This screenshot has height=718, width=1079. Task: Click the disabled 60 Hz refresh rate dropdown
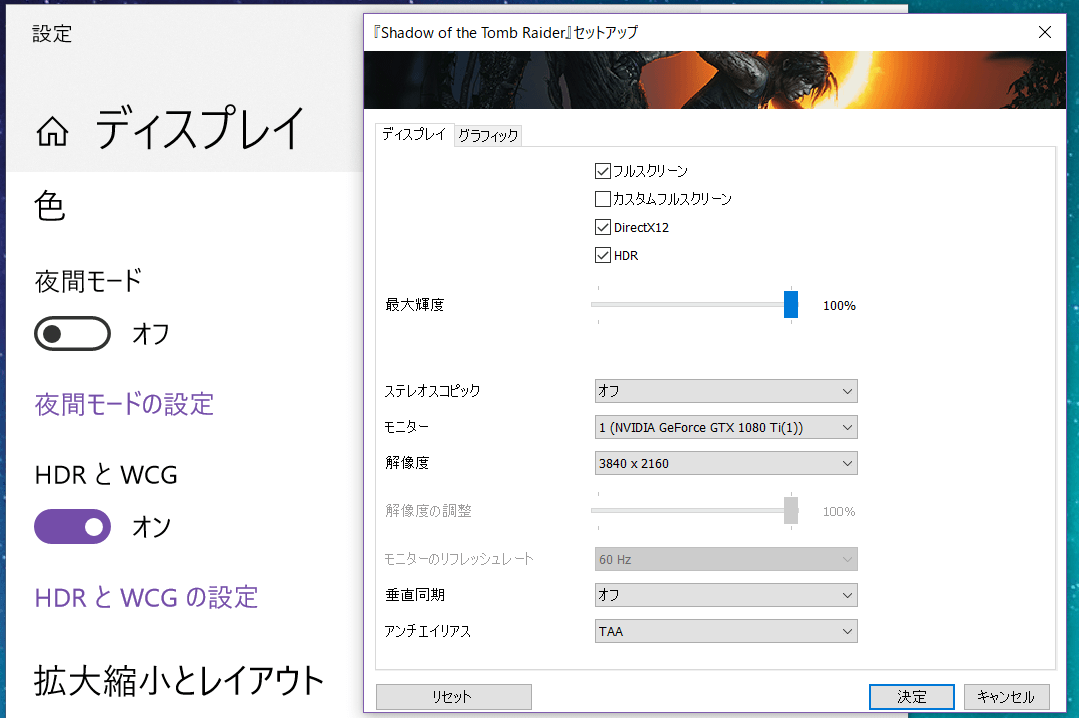coord(726,559)
